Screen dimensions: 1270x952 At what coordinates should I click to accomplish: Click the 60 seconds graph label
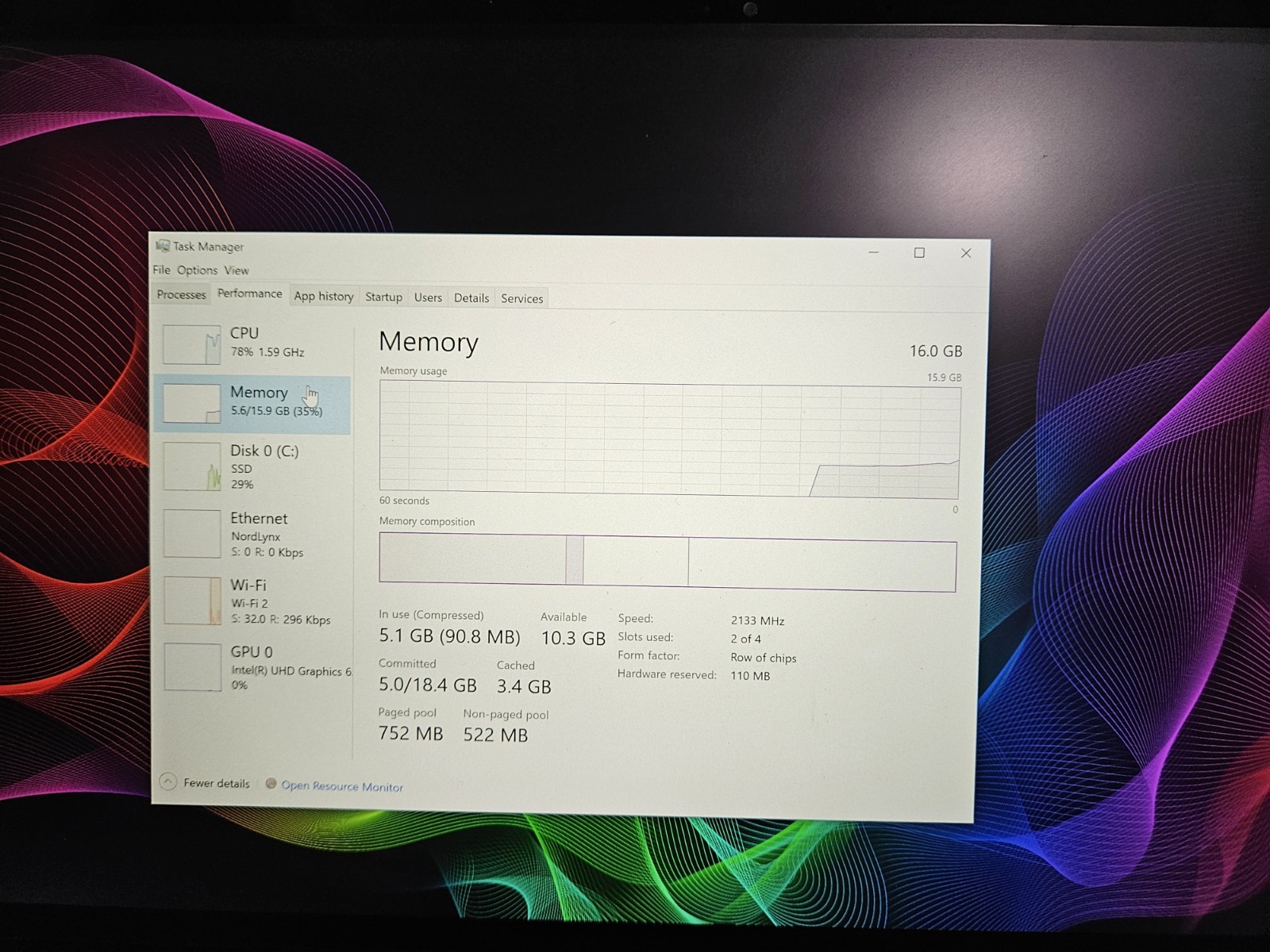click(404, 501)
